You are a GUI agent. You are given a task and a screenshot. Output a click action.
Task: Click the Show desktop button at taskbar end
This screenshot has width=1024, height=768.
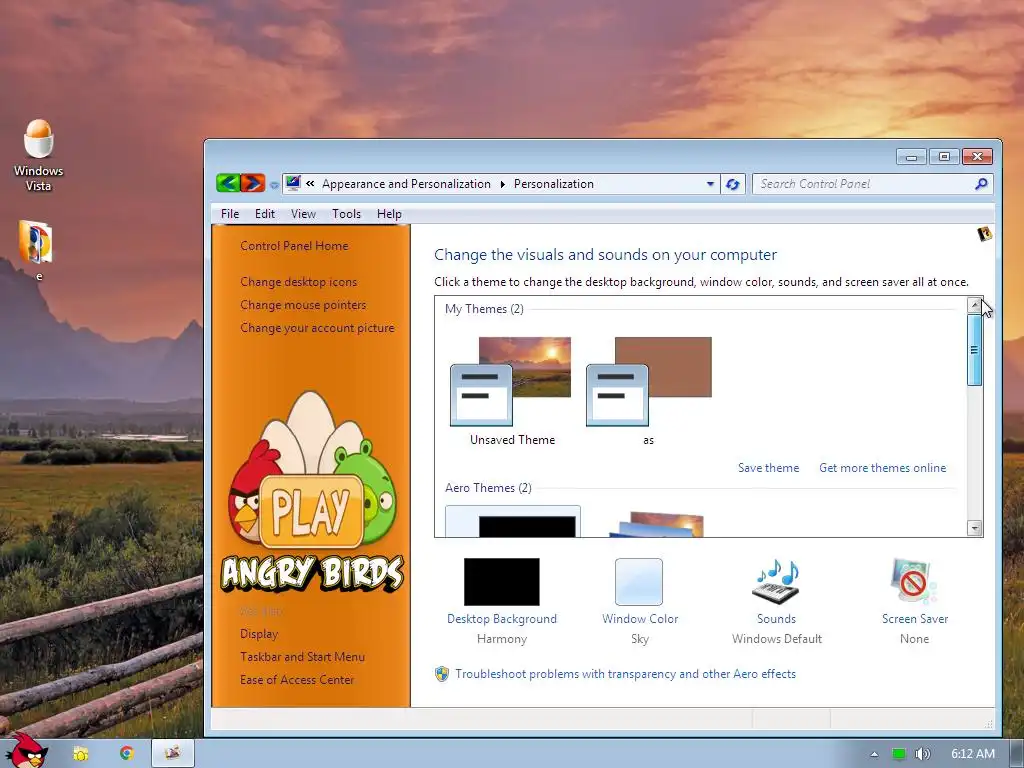1016,754
